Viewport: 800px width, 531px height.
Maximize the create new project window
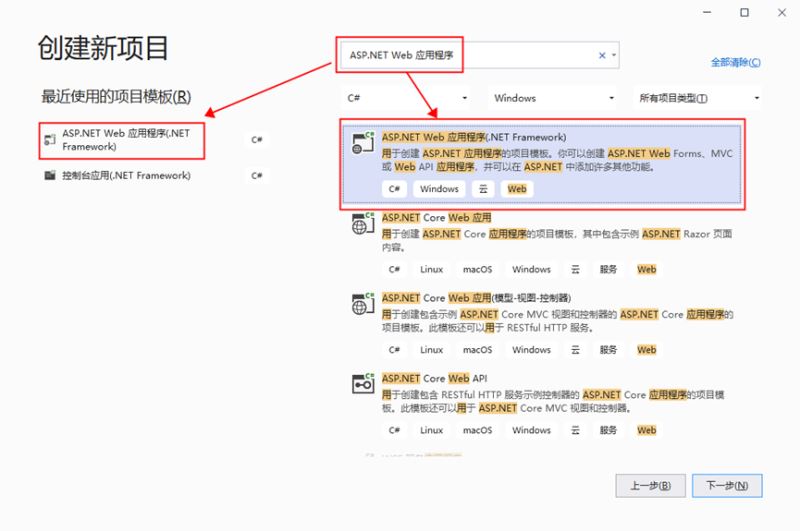[x=744, y=12]
